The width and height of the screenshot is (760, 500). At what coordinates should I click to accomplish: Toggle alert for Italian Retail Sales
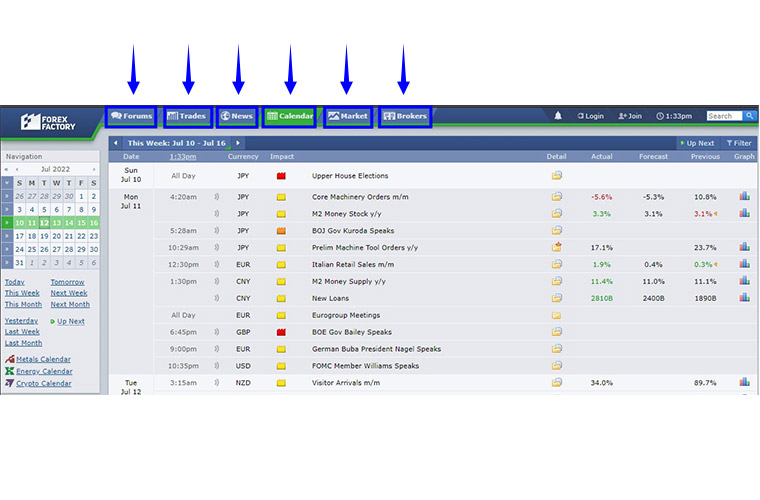click(217, 265)
